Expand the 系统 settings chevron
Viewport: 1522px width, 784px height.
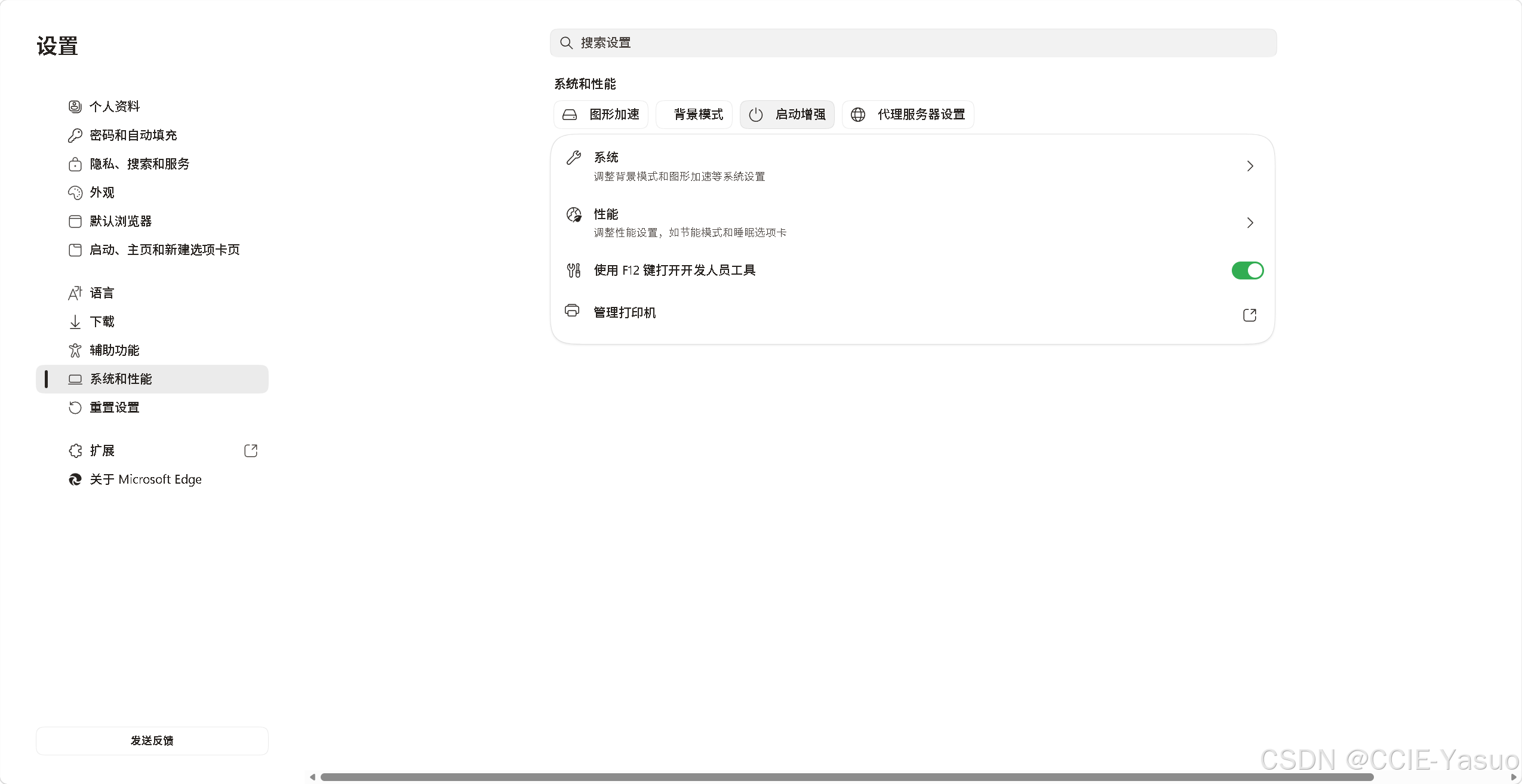tap(1250, 166)
